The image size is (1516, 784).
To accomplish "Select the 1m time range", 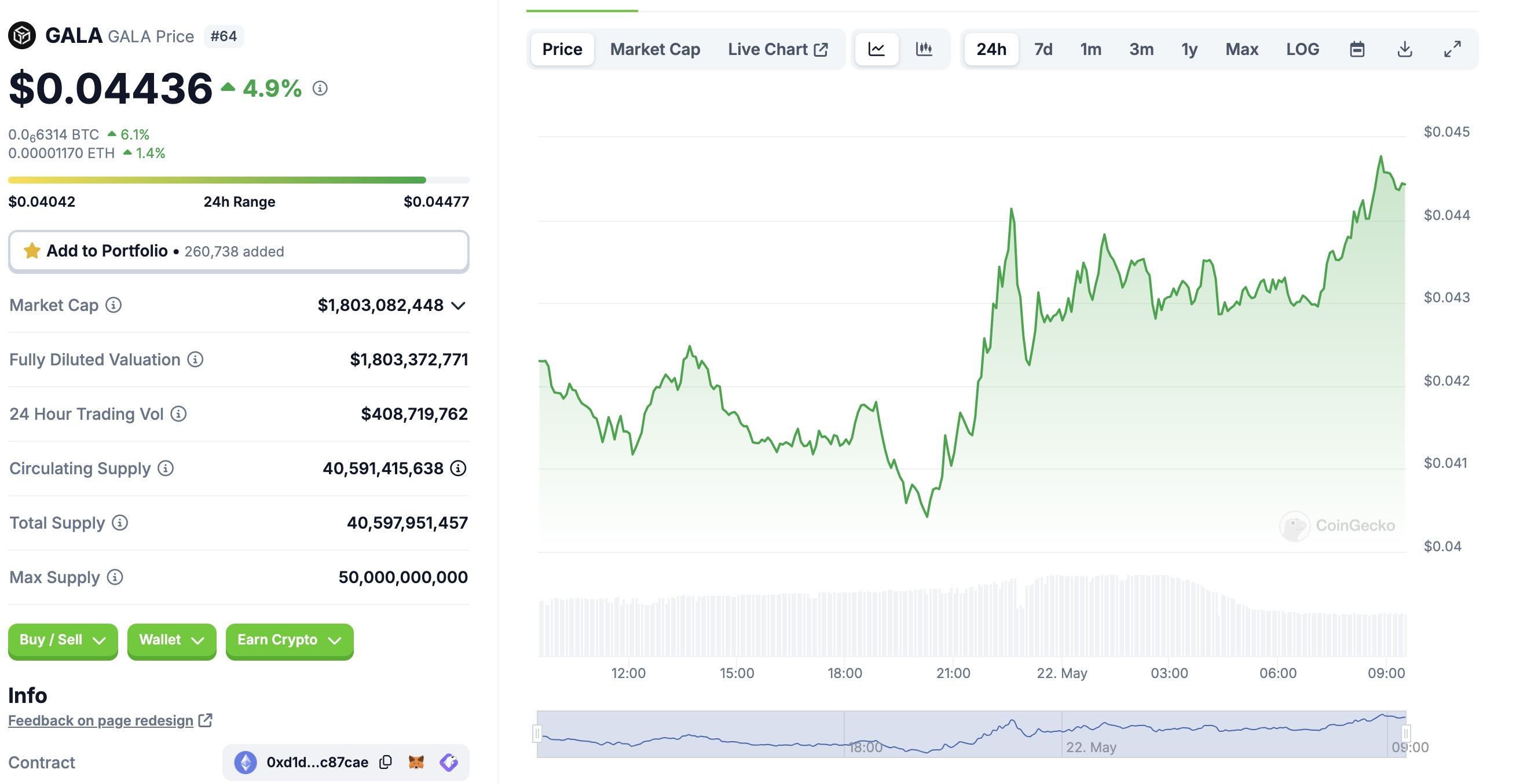I will pos(1090,49).
